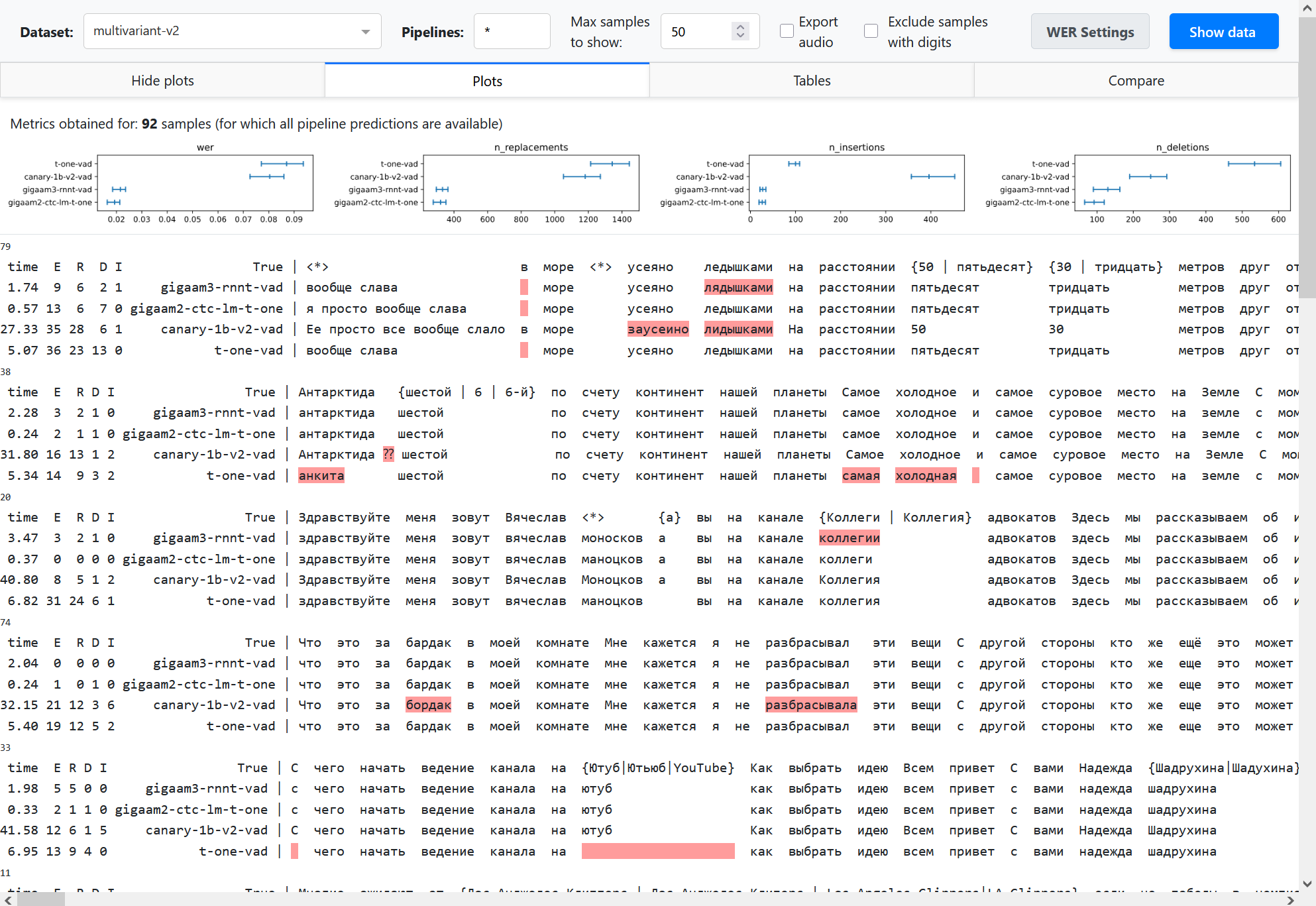Expand the multivariant-v2 dataset list via its chevron
Screen dimensions: 1316x906
pos(365,31)
